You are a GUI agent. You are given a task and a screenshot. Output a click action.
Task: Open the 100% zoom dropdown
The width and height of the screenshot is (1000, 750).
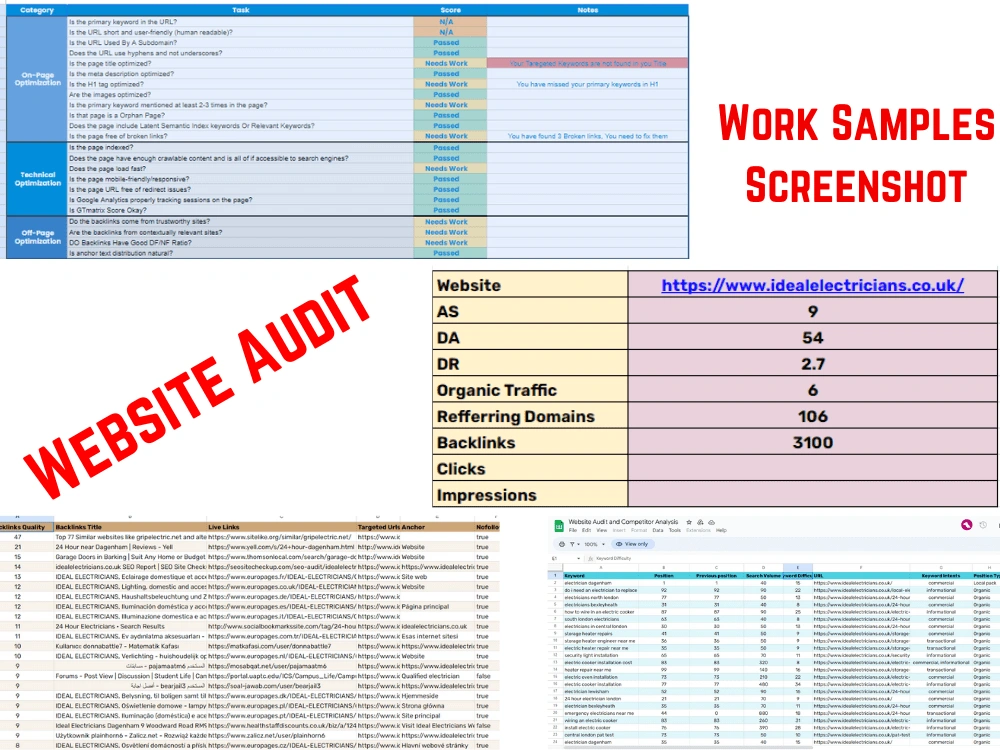tap(594, 544)
